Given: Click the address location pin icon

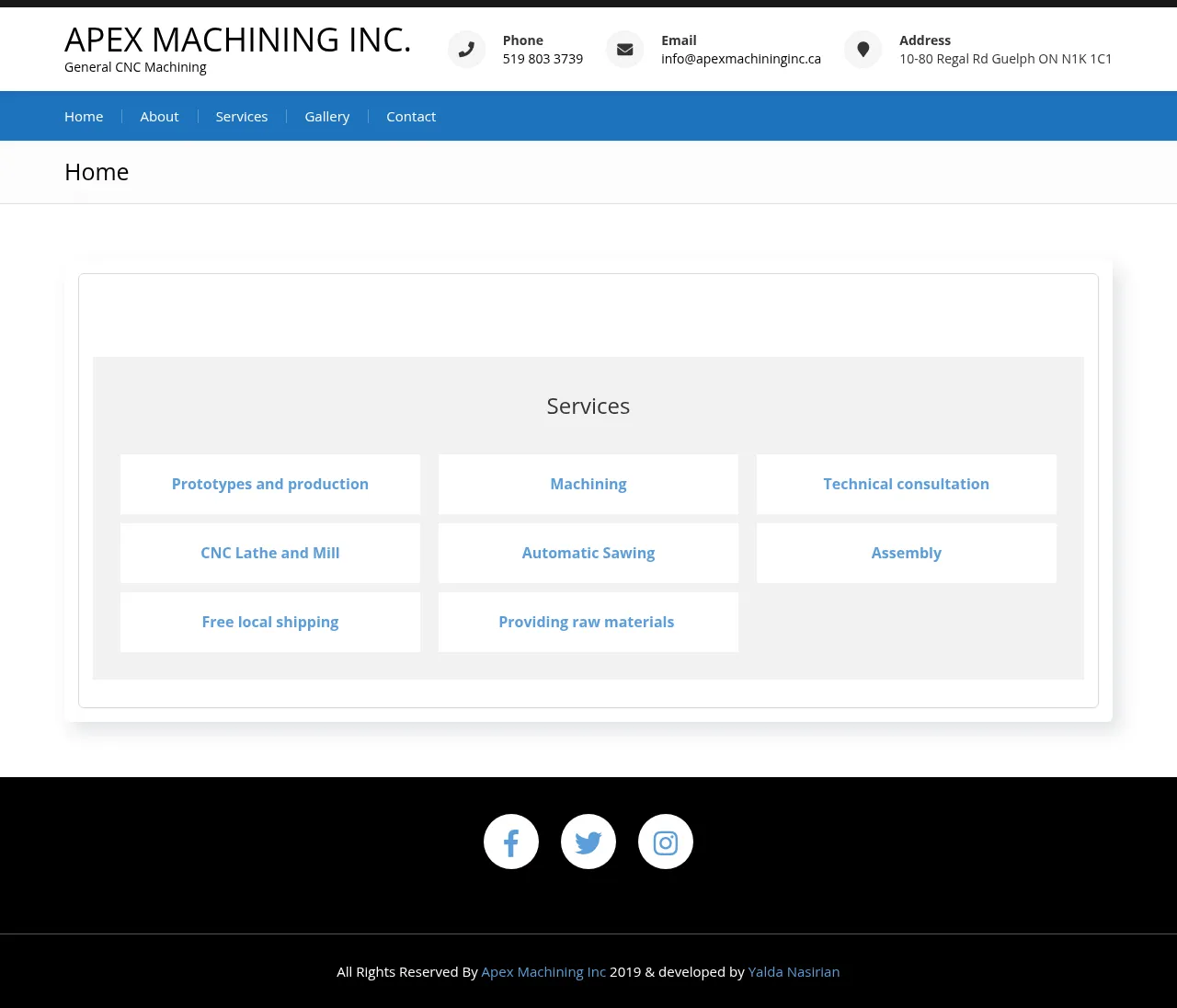Looking at the screenshot, I should [863, 50].
